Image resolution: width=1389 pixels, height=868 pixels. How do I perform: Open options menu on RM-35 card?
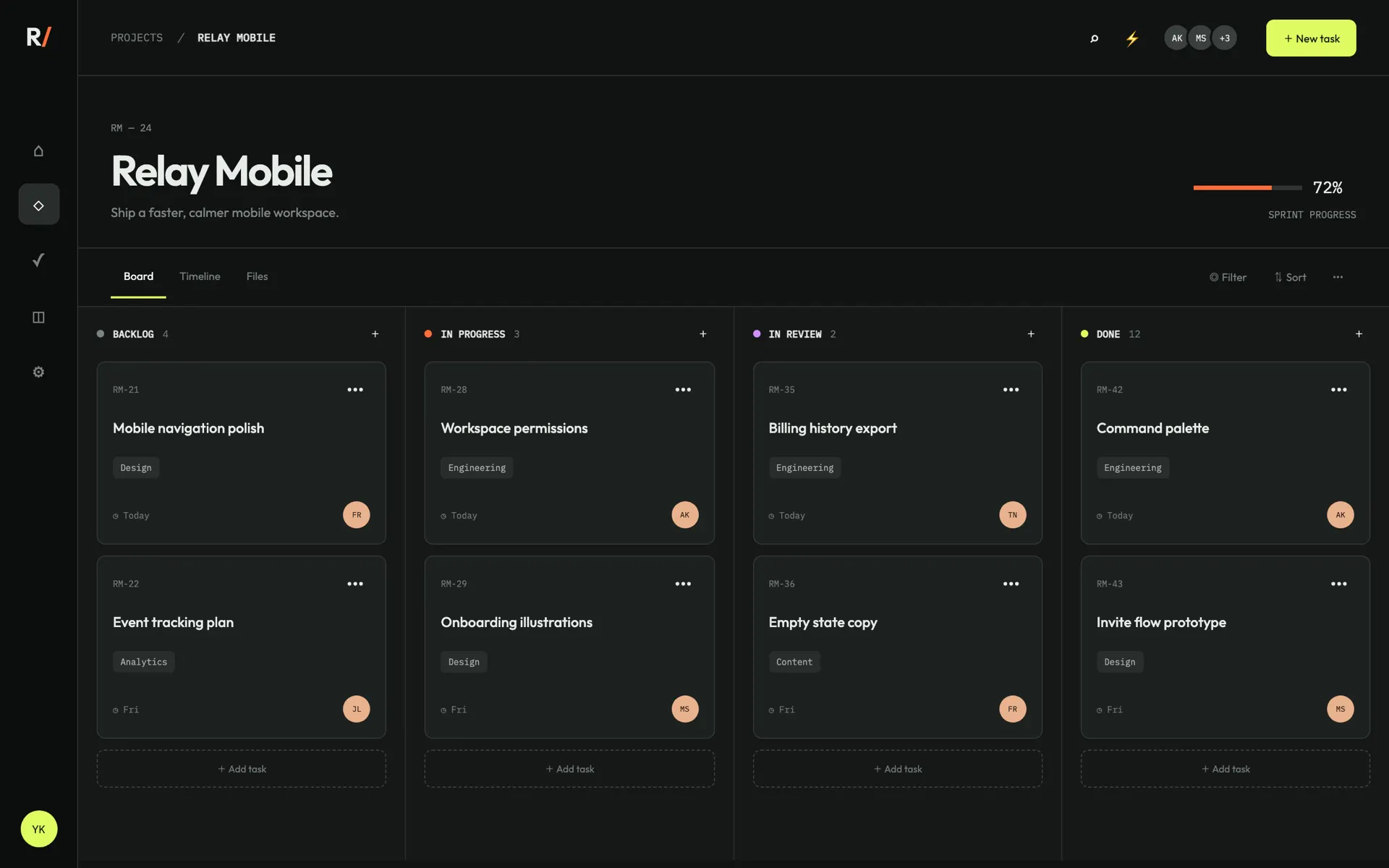(1011, 389)
